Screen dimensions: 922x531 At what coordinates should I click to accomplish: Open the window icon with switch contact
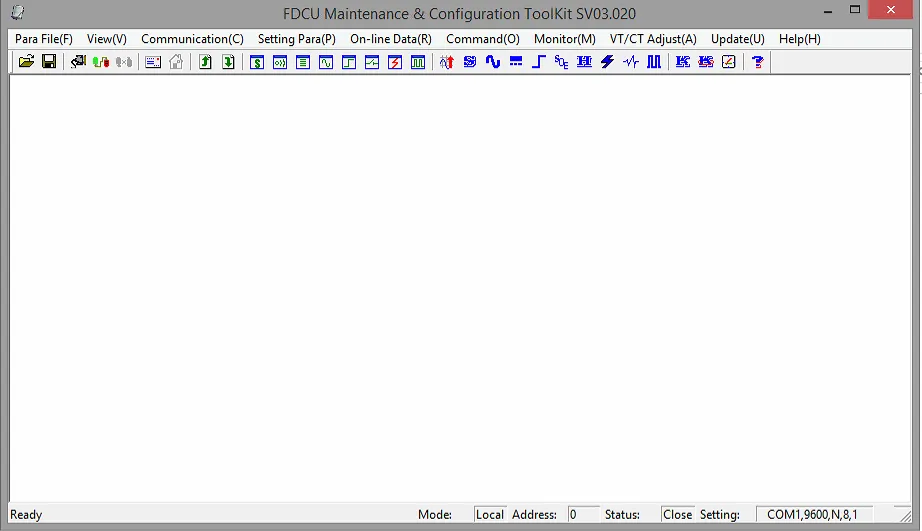[372, 62]
